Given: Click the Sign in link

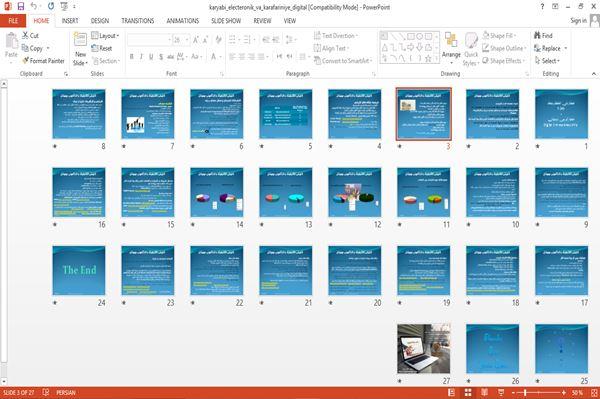Looking at the screenshot, I should (x=578, y=21).
